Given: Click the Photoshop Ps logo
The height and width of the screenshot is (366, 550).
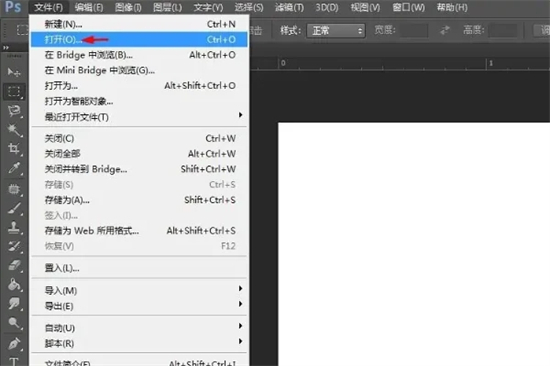Looking at the screenshot, I should click(x=13, y=7).
